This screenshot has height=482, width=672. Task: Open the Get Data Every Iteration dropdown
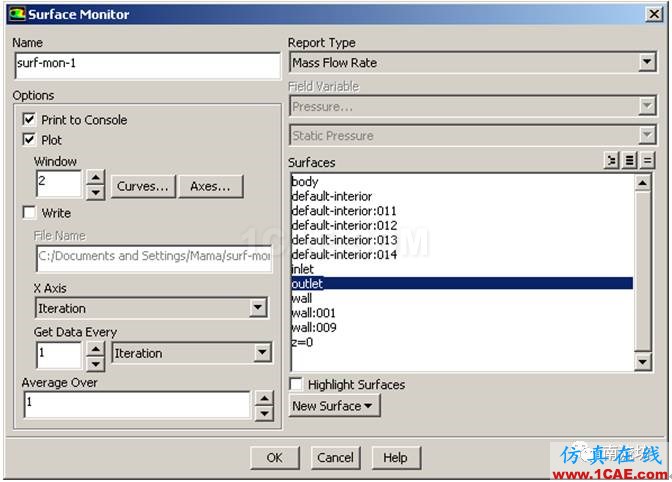tap(262, 353)
